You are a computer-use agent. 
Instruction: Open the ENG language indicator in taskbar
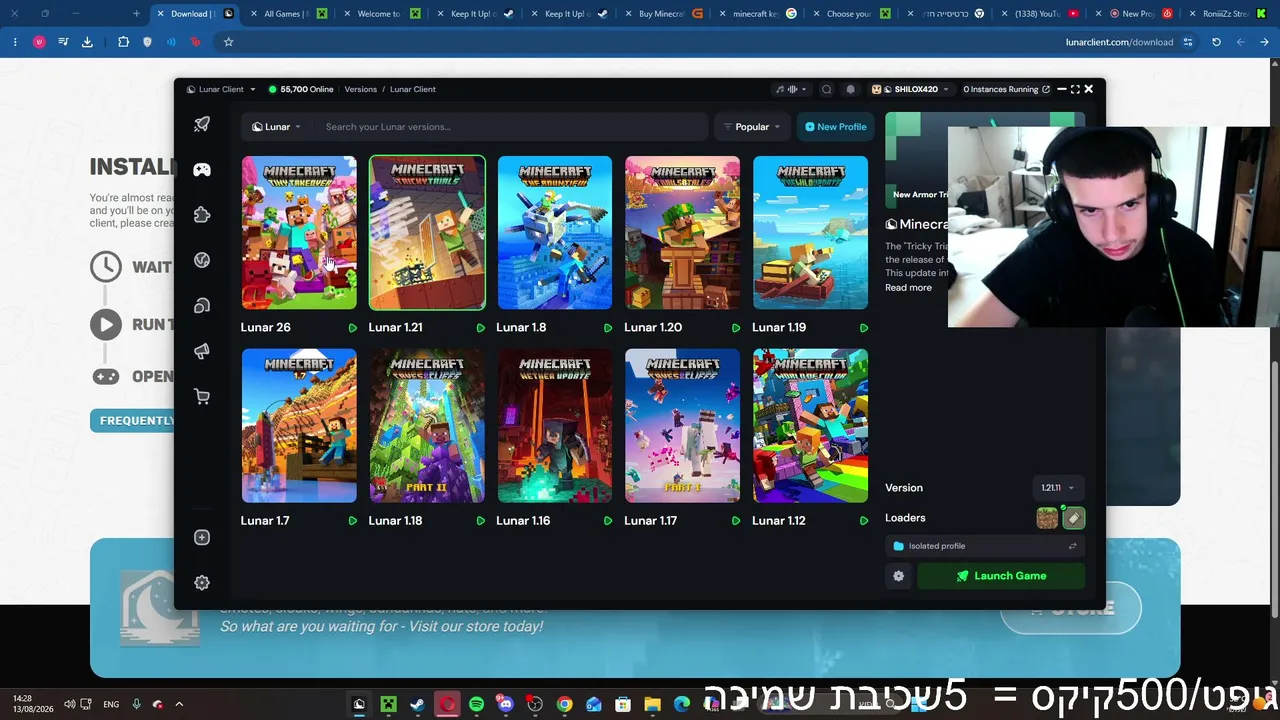point(111,704)
